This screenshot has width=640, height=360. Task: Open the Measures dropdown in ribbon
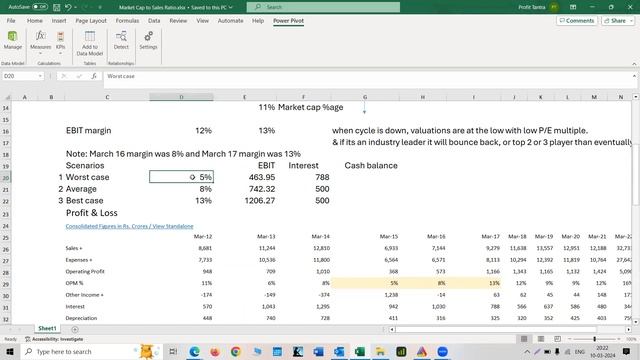point(40,42)
